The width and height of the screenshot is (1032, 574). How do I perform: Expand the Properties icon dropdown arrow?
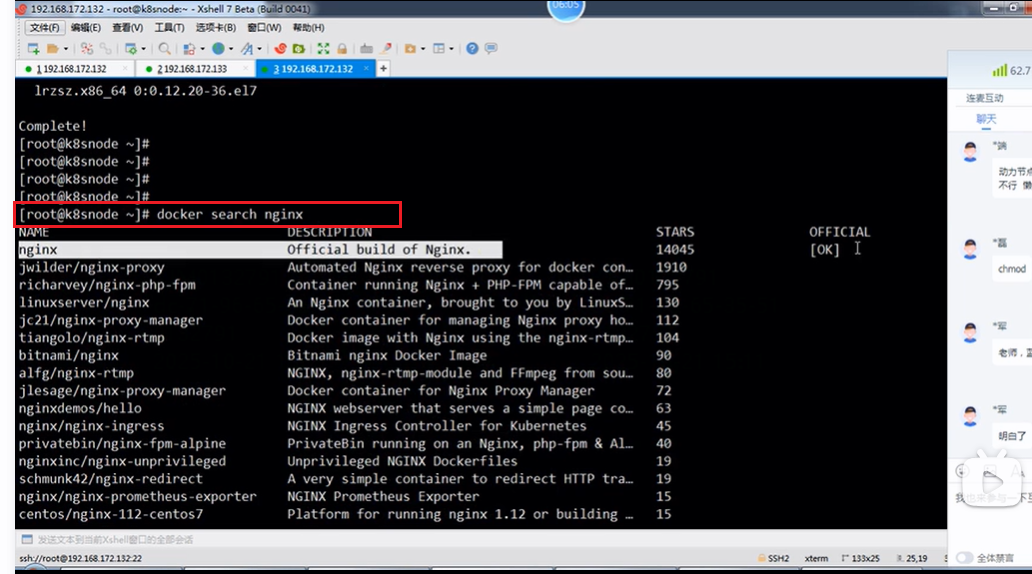click(143, 49)
